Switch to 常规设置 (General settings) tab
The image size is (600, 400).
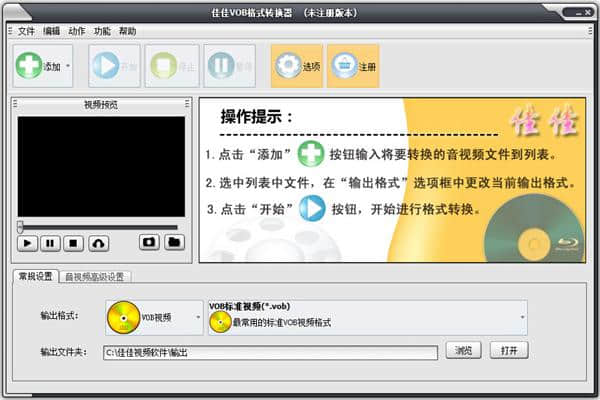[36, 276]
